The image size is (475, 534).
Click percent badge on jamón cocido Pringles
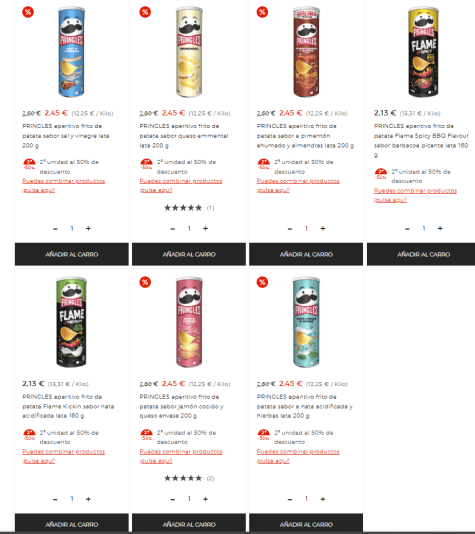pyautogui.click(x=145, y=282)
